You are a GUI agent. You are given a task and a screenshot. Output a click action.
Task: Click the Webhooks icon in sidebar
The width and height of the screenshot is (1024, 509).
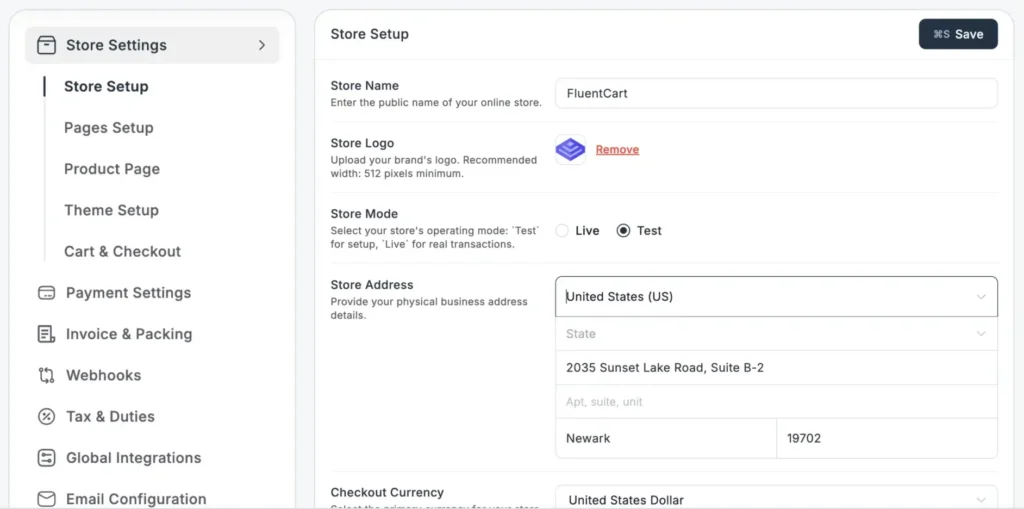pos(46,375)
